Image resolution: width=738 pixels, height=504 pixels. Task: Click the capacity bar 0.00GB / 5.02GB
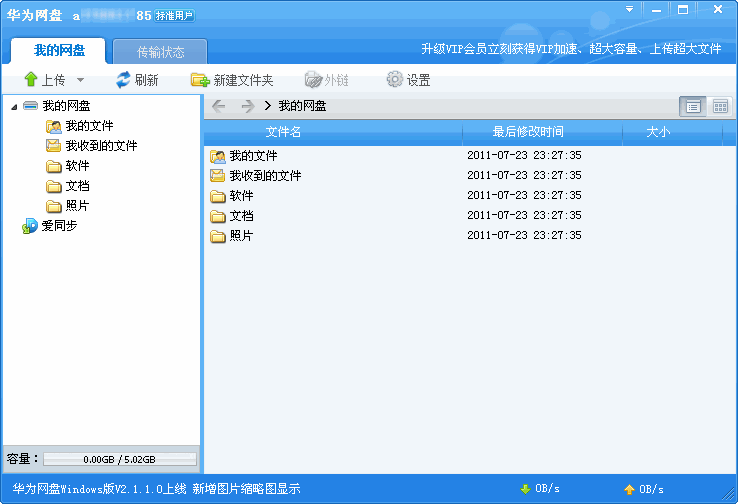click(x=120, y=459)
